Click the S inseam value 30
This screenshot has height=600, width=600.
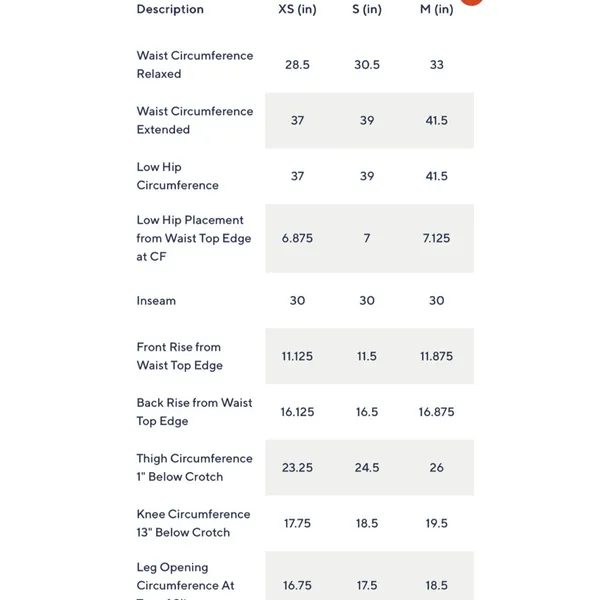pyautogui.click(x=367, y=301)
